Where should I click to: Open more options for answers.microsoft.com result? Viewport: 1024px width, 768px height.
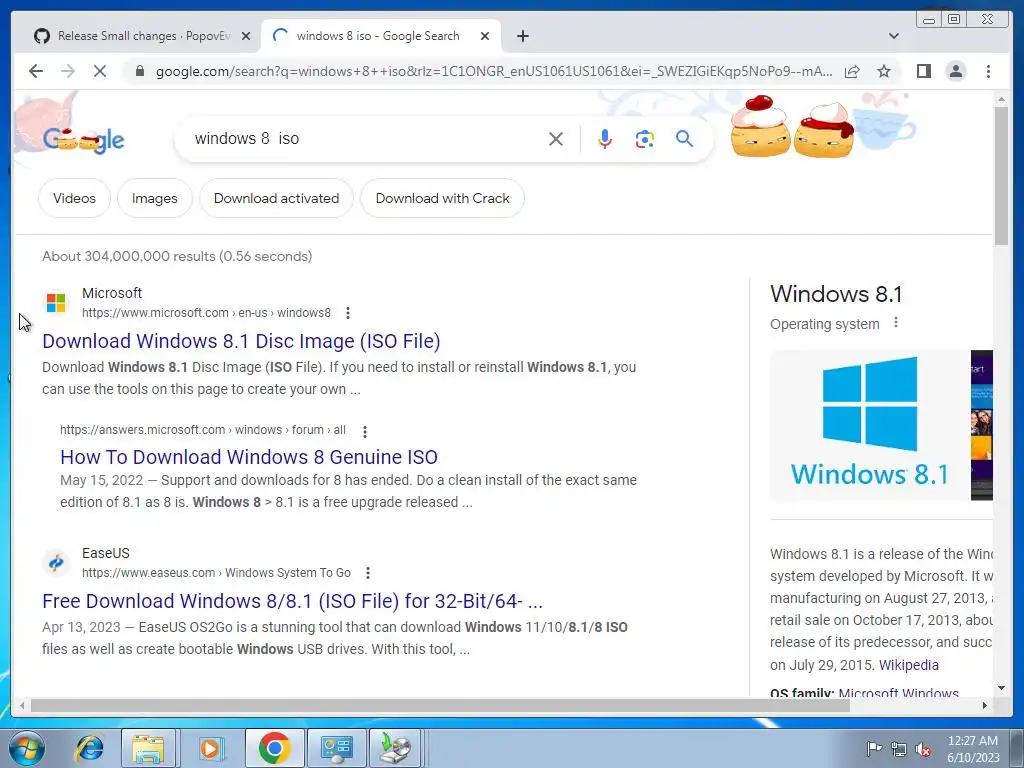coord(365,431)
